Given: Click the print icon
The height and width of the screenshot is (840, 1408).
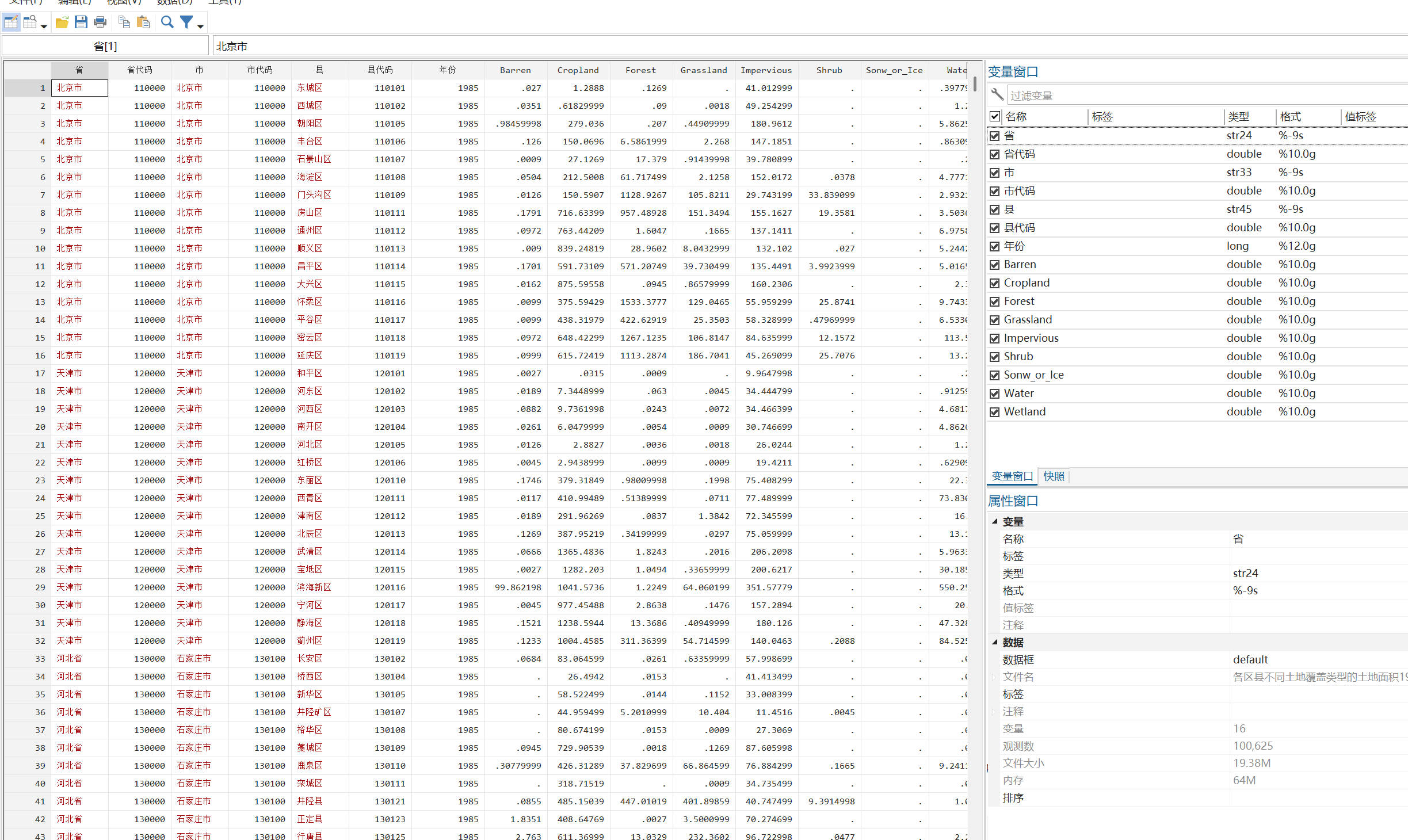Looking at the screenshot, I should pos(100,22).
